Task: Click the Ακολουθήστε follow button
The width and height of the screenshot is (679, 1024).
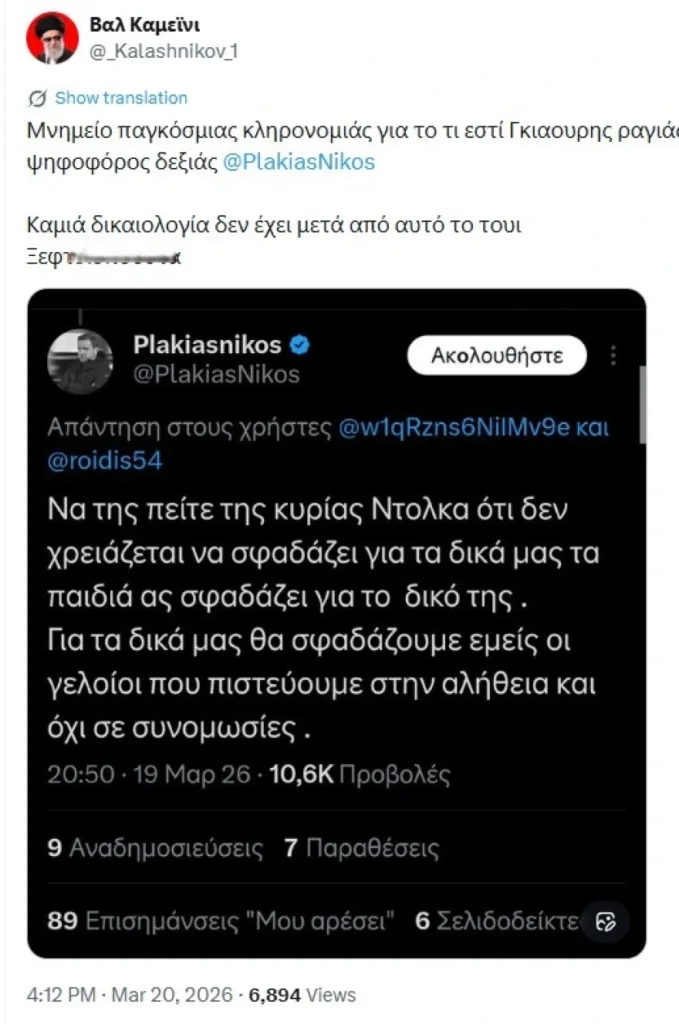Action: tap(496, 355)
